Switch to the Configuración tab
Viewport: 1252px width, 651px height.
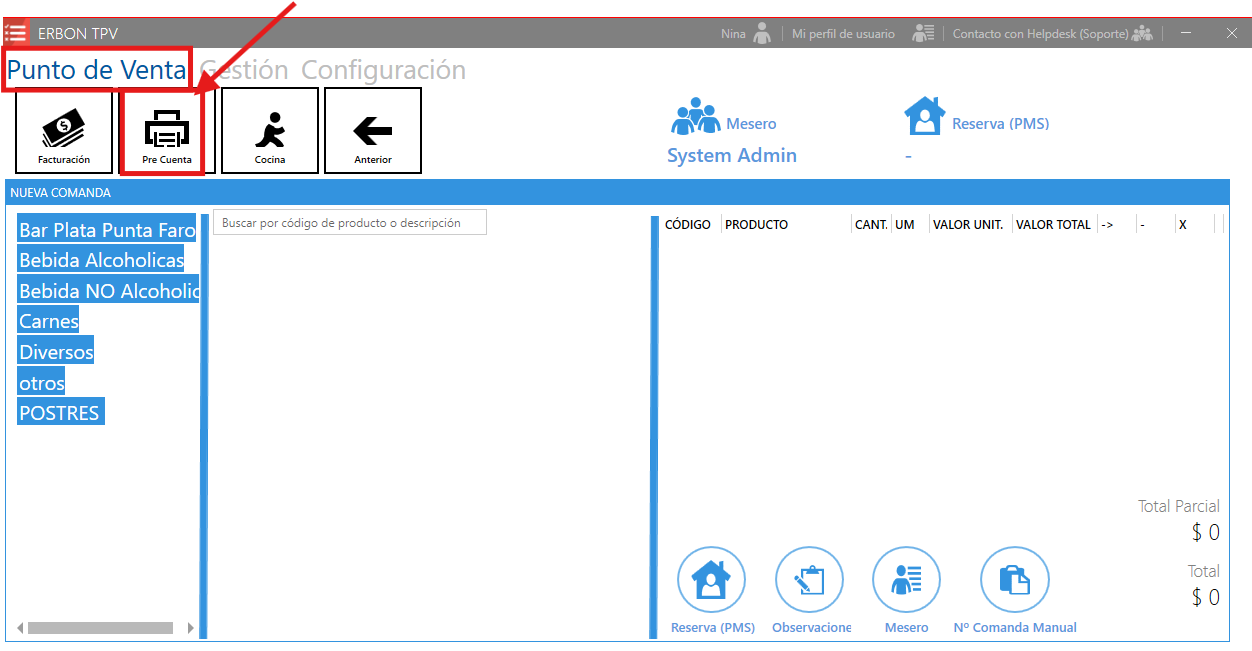[383, 70]
